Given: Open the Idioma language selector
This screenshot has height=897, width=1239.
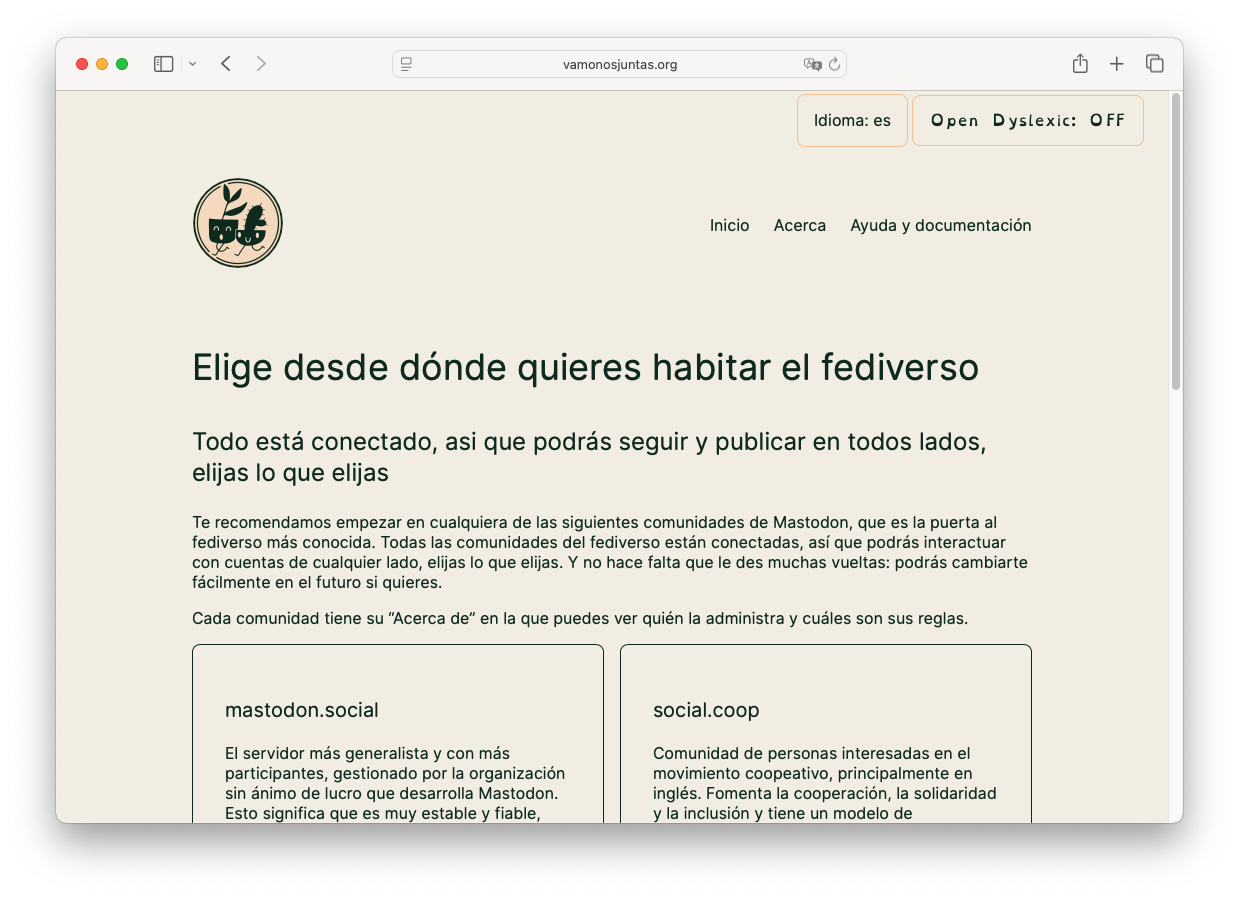Looking at the screenshot, I should [852, 120].
